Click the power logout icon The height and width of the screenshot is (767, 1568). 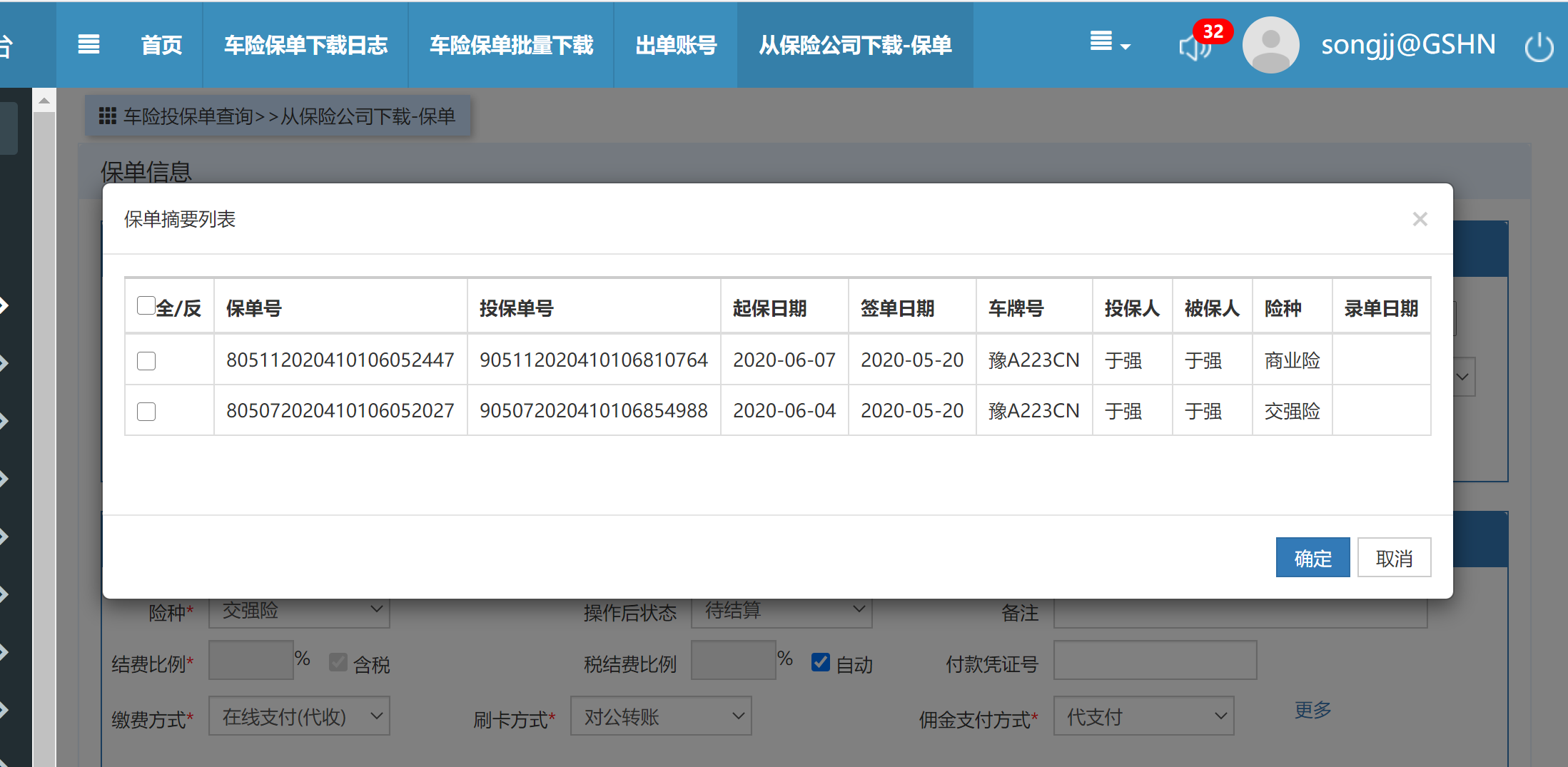1538,47
